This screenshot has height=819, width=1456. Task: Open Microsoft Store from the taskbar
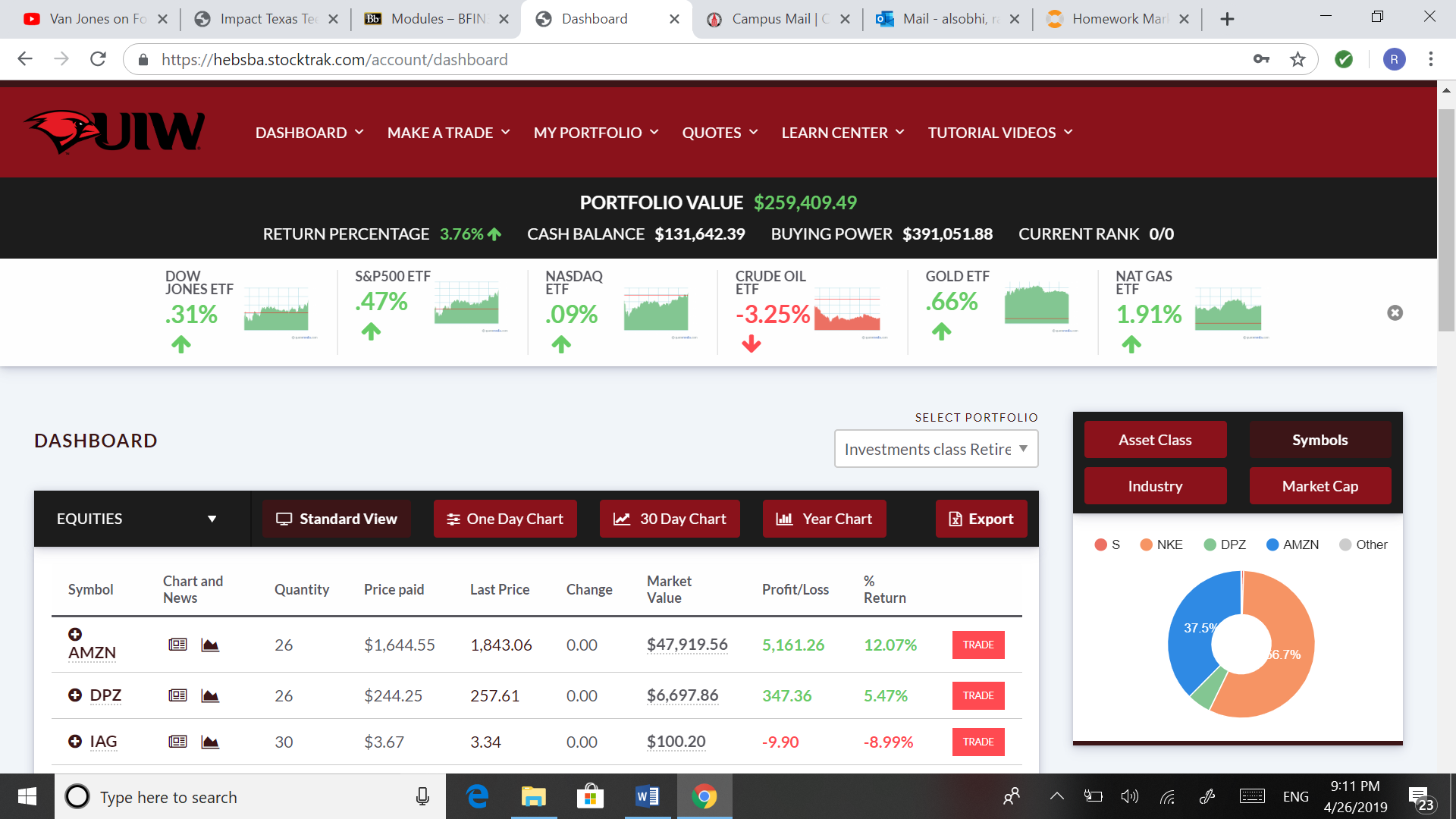(x=590, y=796)
